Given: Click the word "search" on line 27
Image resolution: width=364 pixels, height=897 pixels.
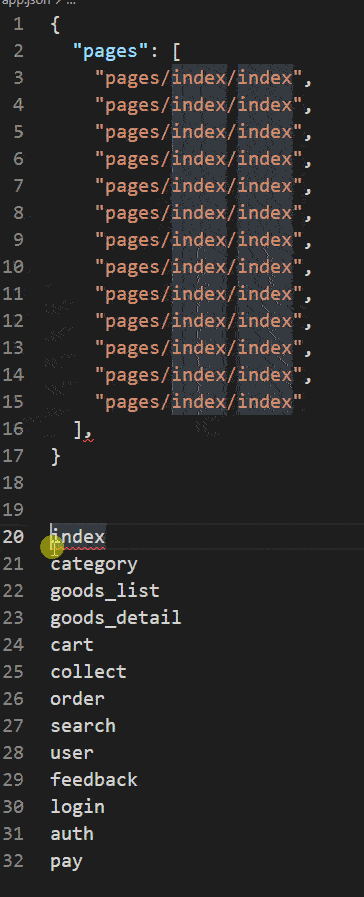Looking at the screenshot, I should pos(83,726).
